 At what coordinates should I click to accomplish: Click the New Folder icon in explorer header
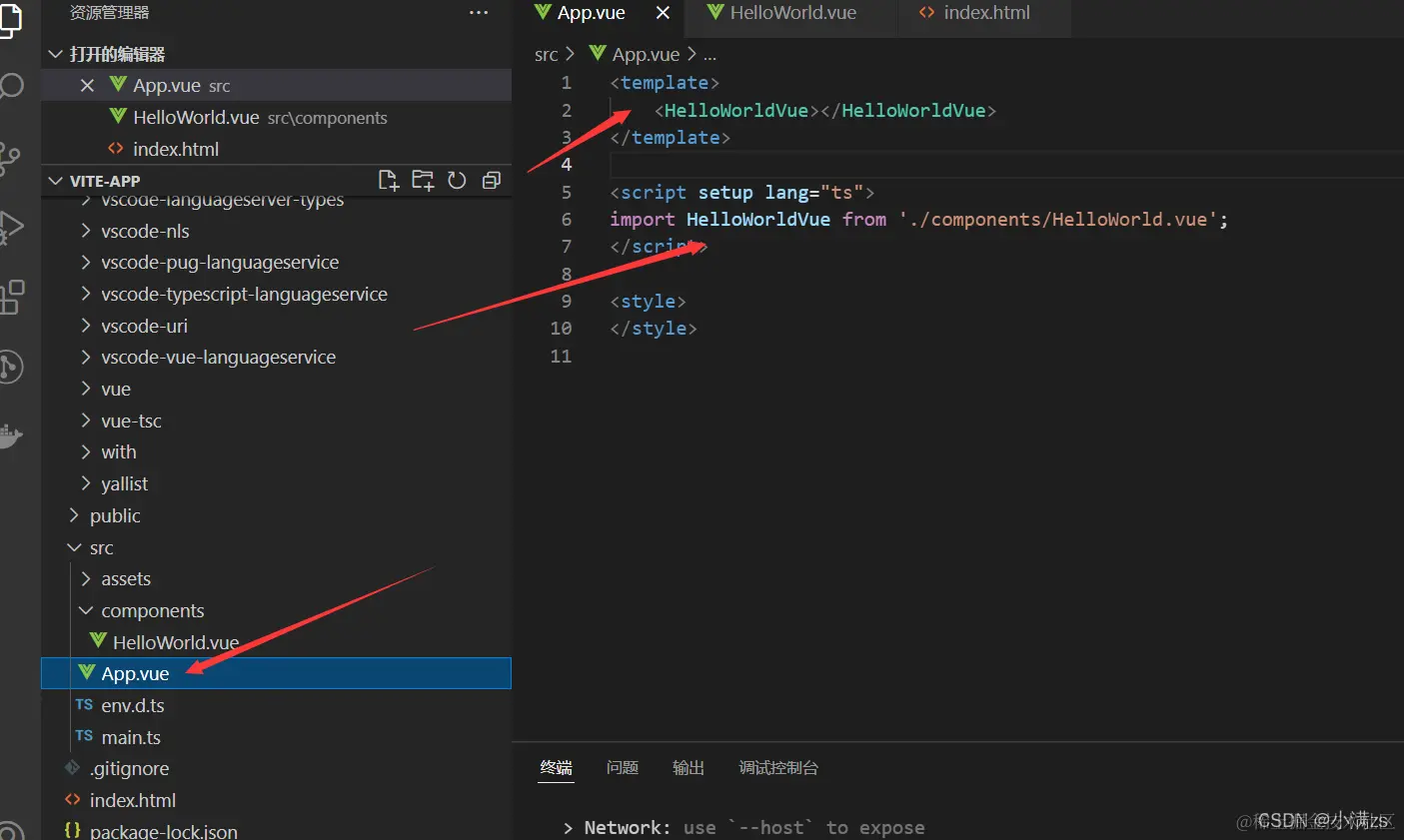coord(423,180)
